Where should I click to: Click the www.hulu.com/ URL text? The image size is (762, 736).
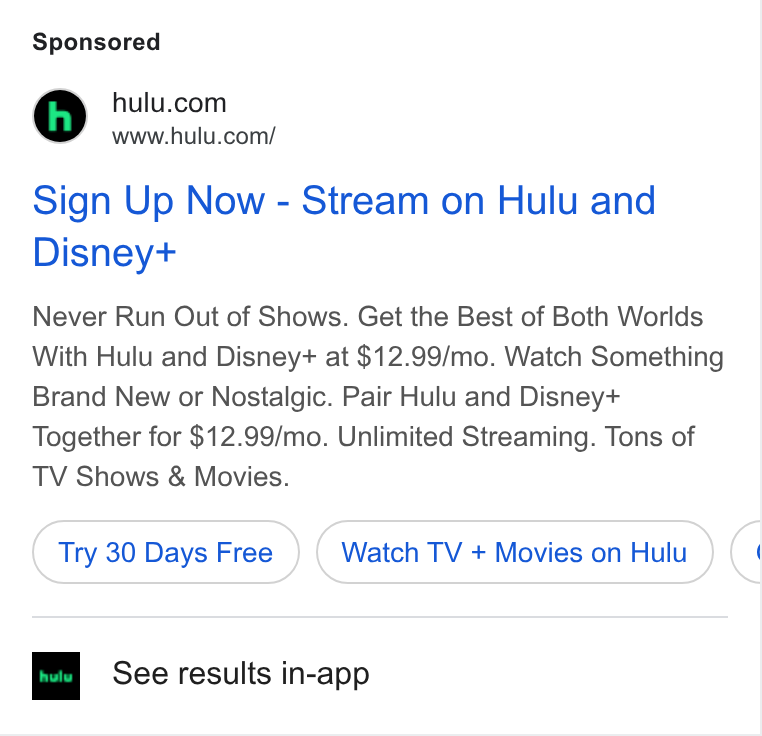pos(193,136)
